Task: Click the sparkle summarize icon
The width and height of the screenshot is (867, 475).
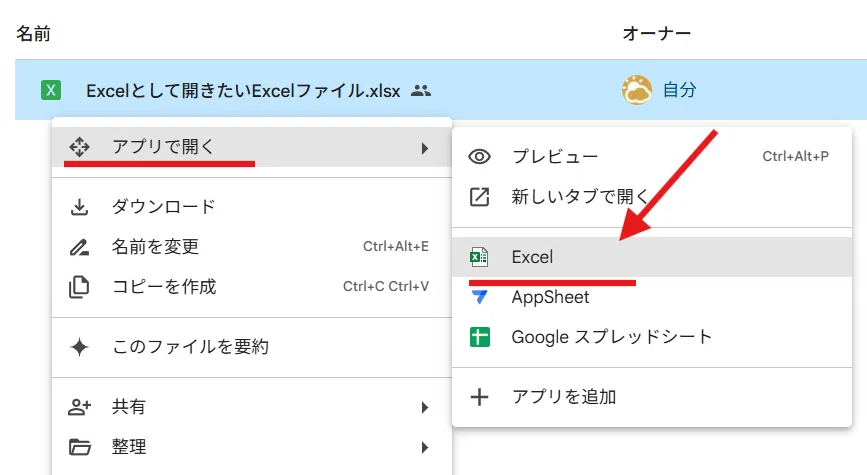Action: pyautogui.click(x=79, y=347)
